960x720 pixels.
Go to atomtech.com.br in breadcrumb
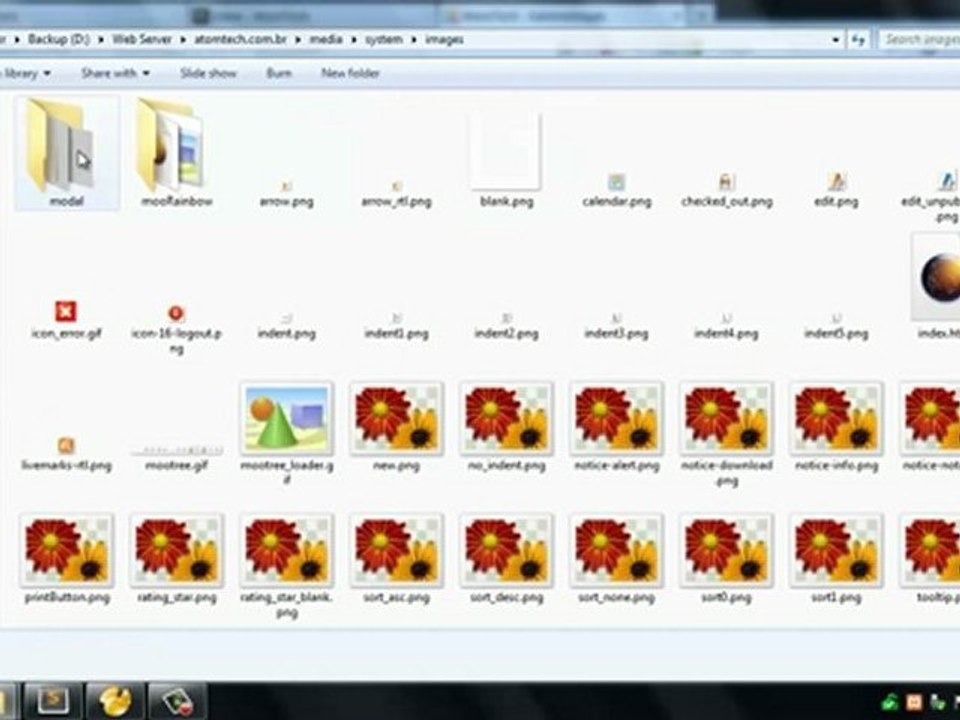point(241,39)
